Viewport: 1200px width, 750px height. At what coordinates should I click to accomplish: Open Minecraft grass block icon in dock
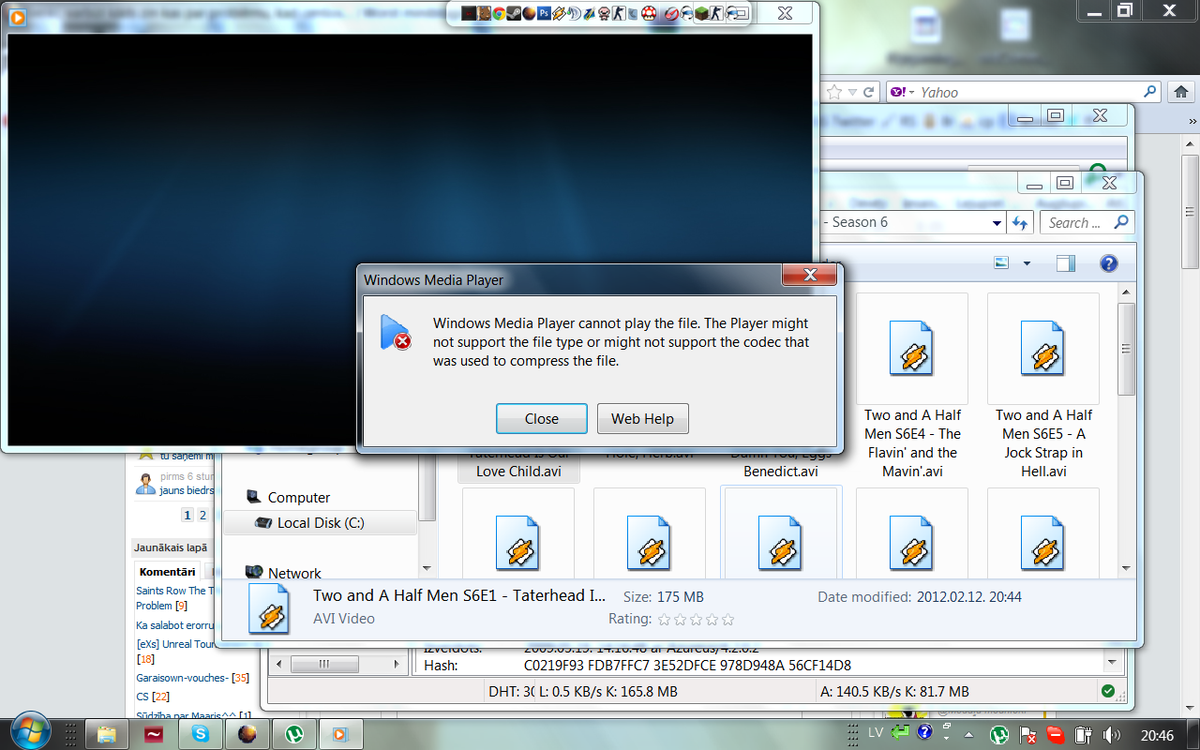point(702,13)
